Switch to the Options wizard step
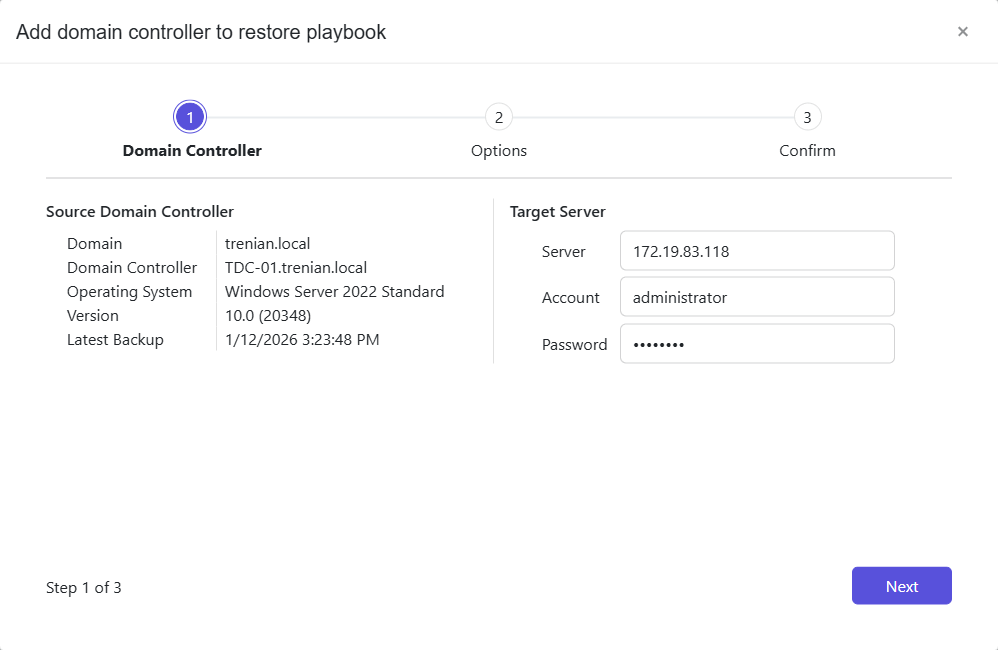Image resolution: width=998 pixels, height=650 pixels. 499,150
